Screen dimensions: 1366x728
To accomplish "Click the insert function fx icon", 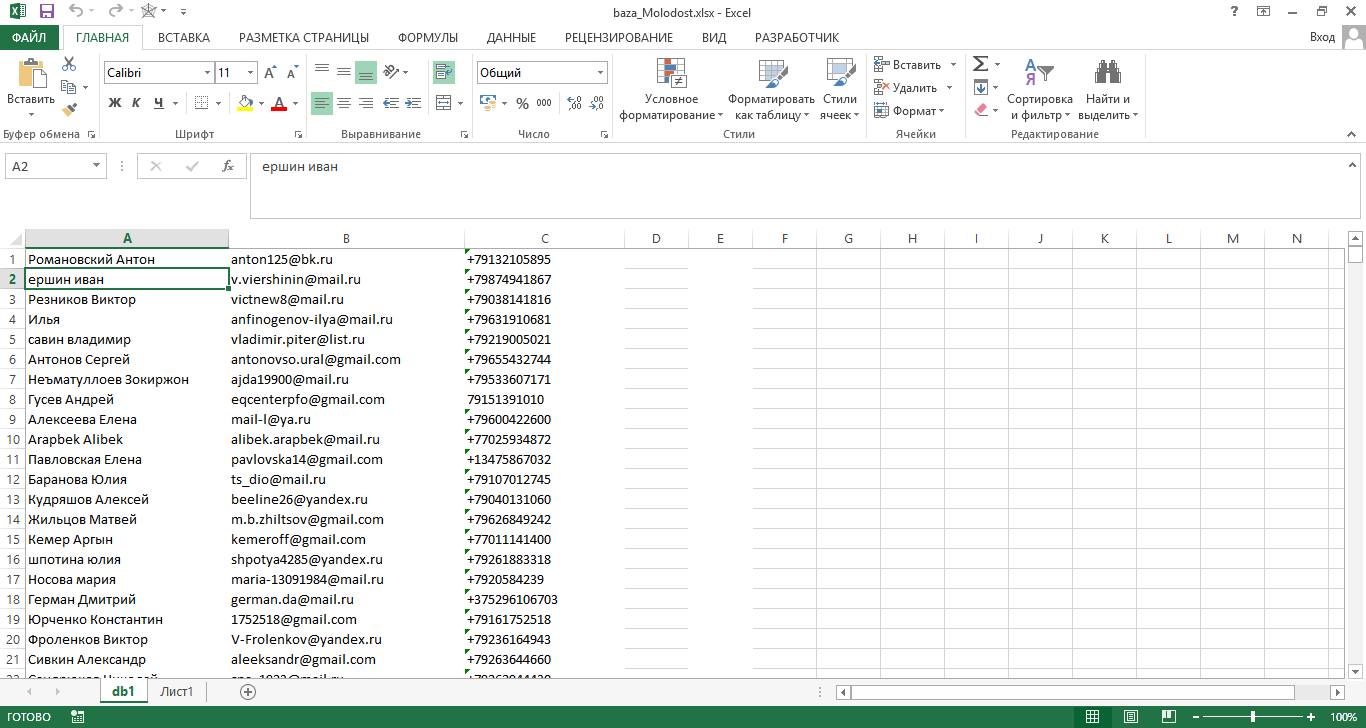I will [228, 166].
